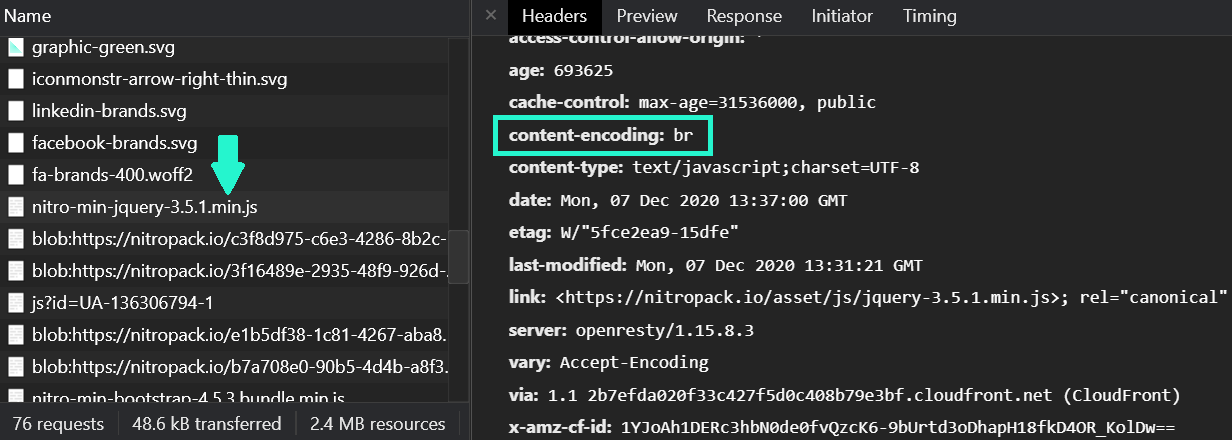Open the Response tab
The height and width of the screenshot is (440, 1232).
pos(744,16)
